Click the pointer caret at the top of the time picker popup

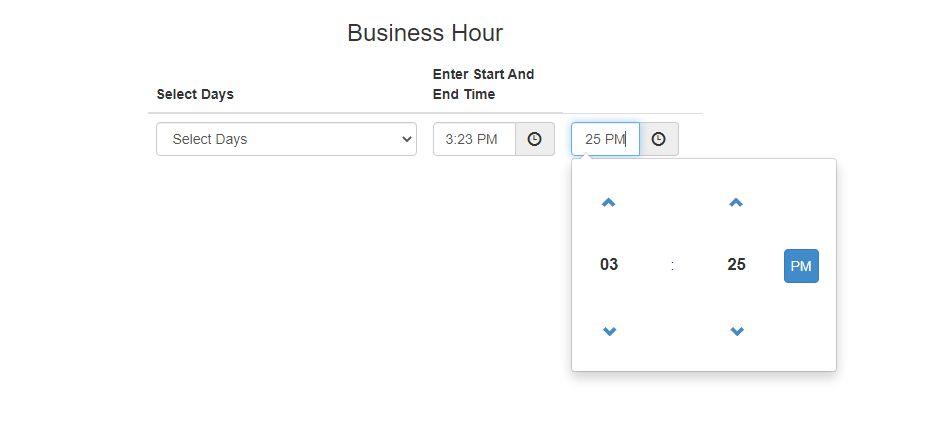coord(586,156)
